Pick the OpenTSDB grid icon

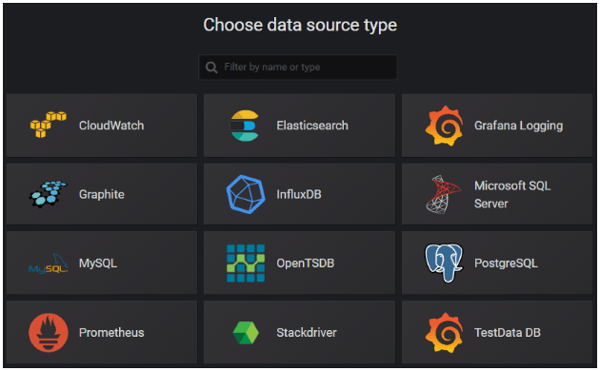(x=246, y=263)
